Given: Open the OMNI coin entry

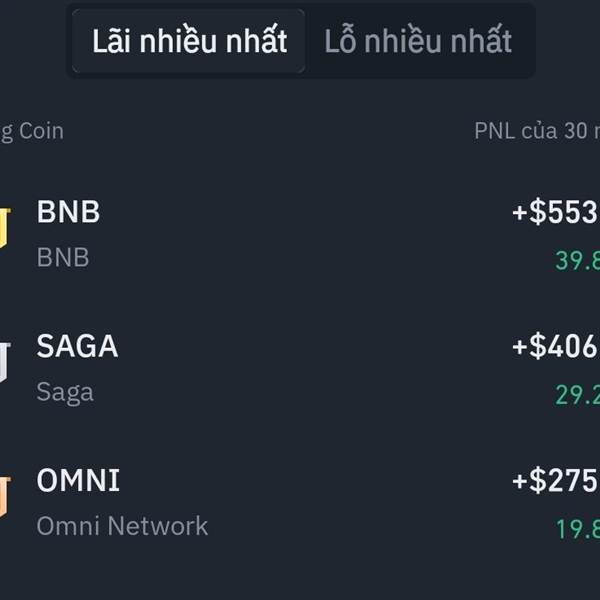Looking at the screenshot, I should click(300, 502).
